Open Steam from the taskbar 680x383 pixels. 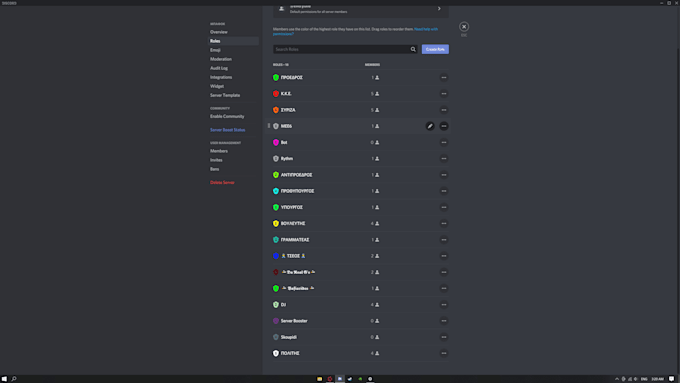(350, 379)
